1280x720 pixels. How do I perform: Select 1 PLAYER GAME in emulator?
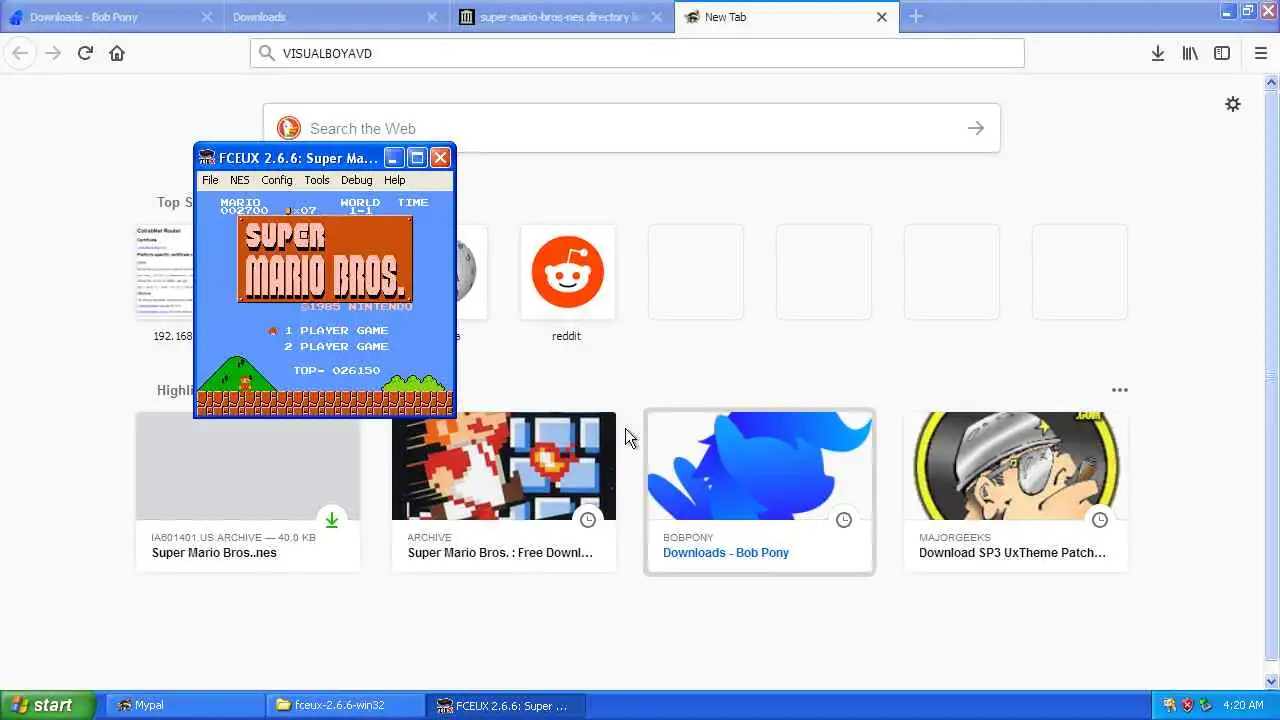(x=336, y=330)
